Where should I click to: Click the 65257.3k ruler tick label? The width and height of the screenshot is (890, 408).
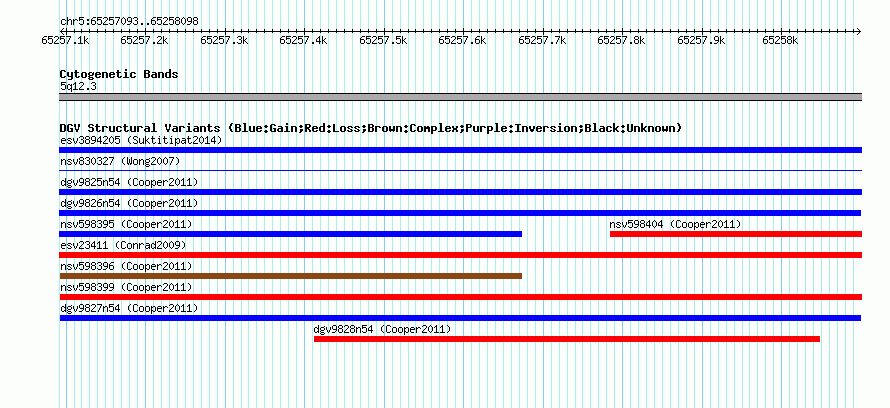224,40
